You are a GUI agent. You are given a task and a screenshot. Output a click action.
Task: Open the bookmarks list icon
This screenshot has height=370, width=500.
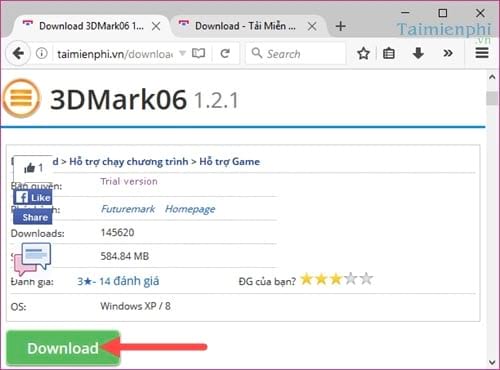point(389,53)
